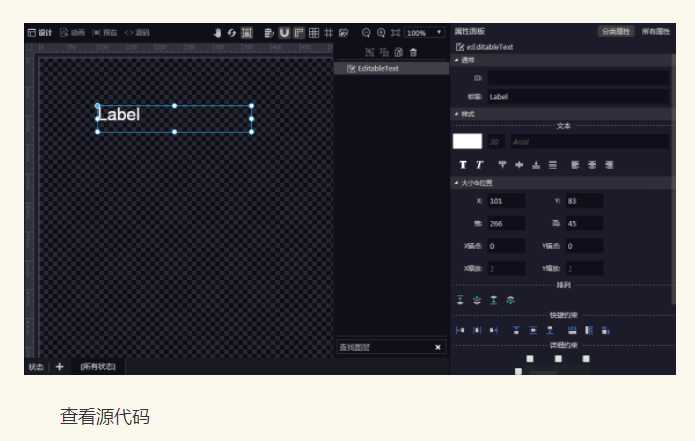Click the Y anchor field
This screenshot has width=695, height=441.
click(585, 246)
